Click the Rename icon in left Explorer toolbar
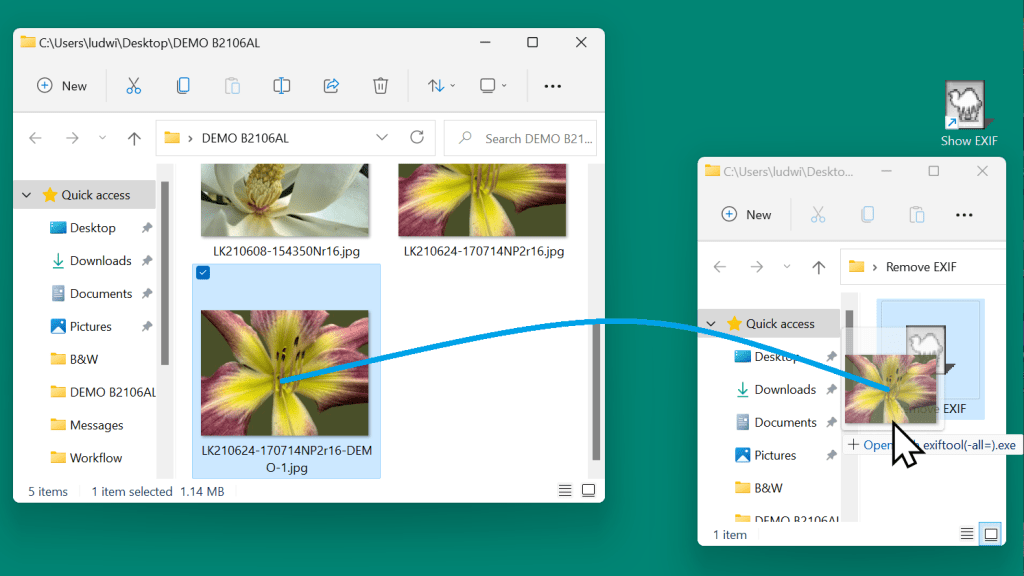The width and height of the screenshot is (1024, 576). point(282,86)
